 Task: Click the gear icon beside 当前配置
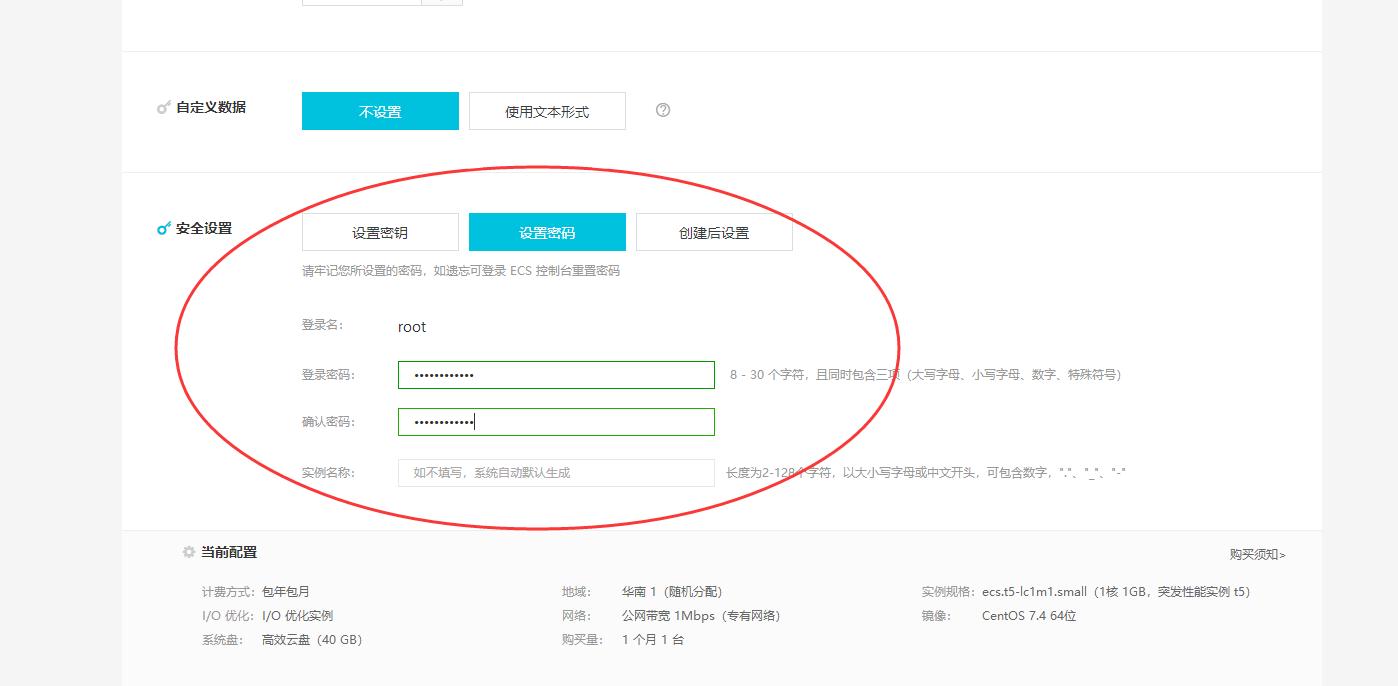189,552
